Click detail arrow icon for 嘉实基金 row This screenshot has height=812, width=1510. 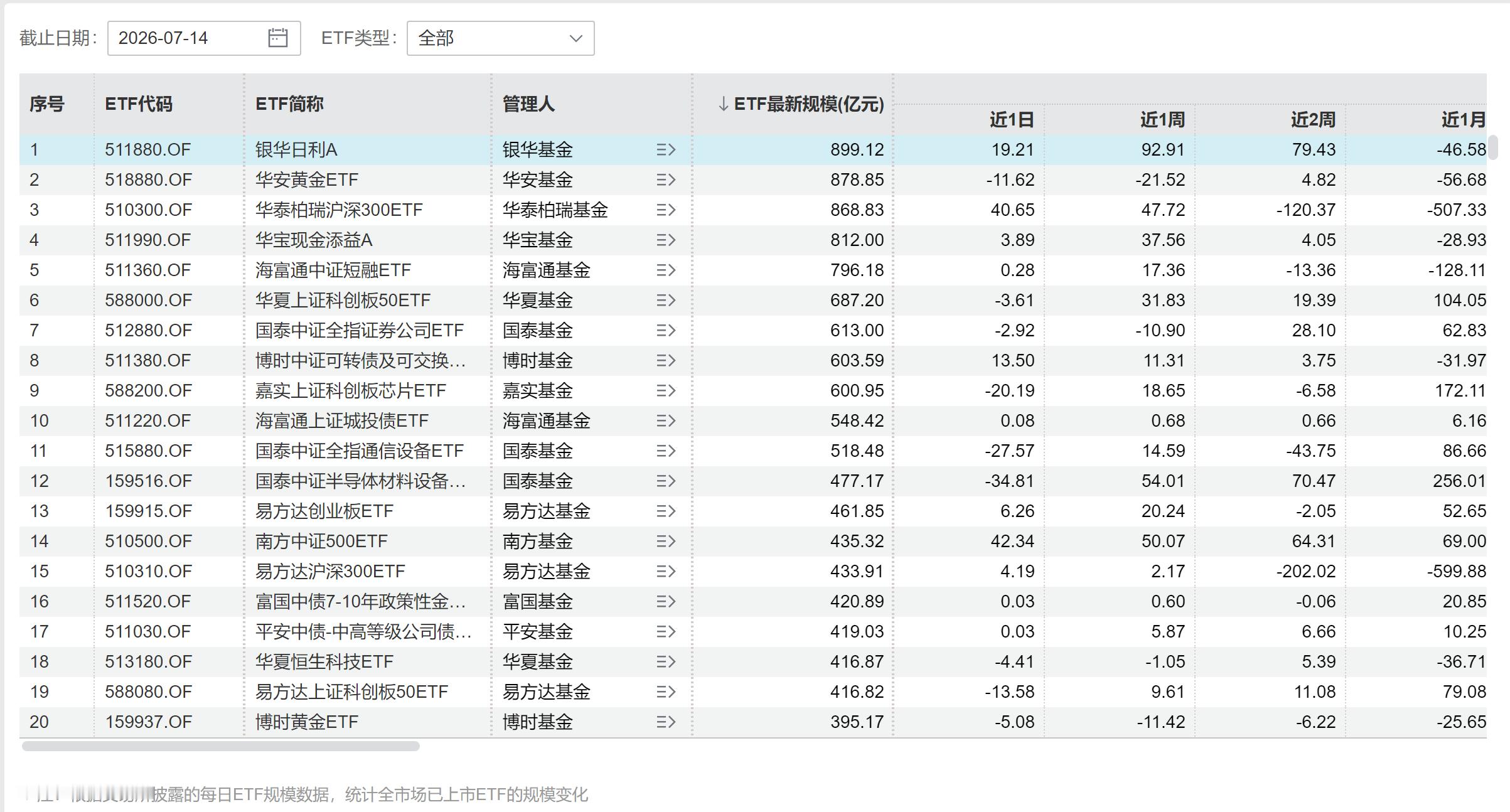(x=666, y=390)
